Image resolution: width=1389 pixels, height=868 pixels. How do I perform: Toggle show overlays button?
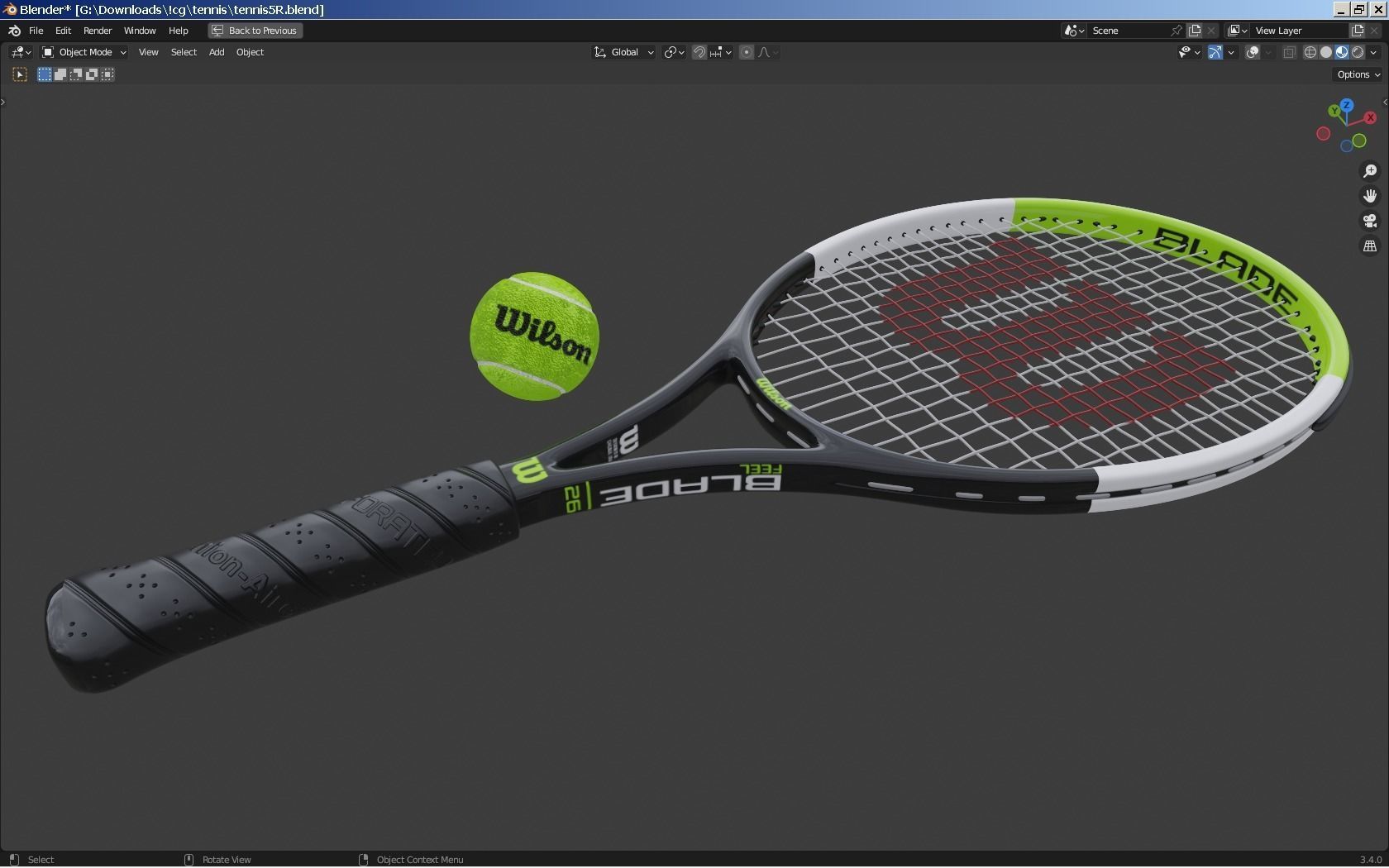coord(1253,52)
